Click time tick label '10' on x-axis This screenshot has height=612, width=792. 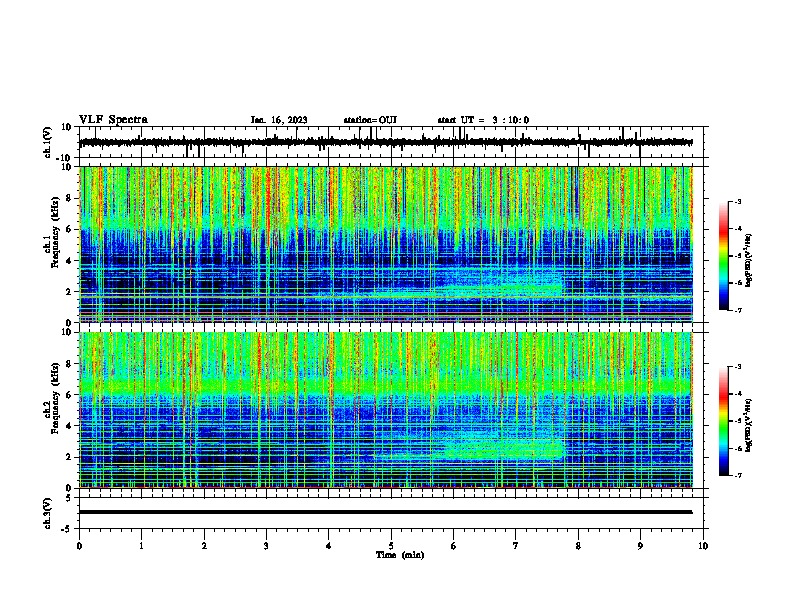703,545
